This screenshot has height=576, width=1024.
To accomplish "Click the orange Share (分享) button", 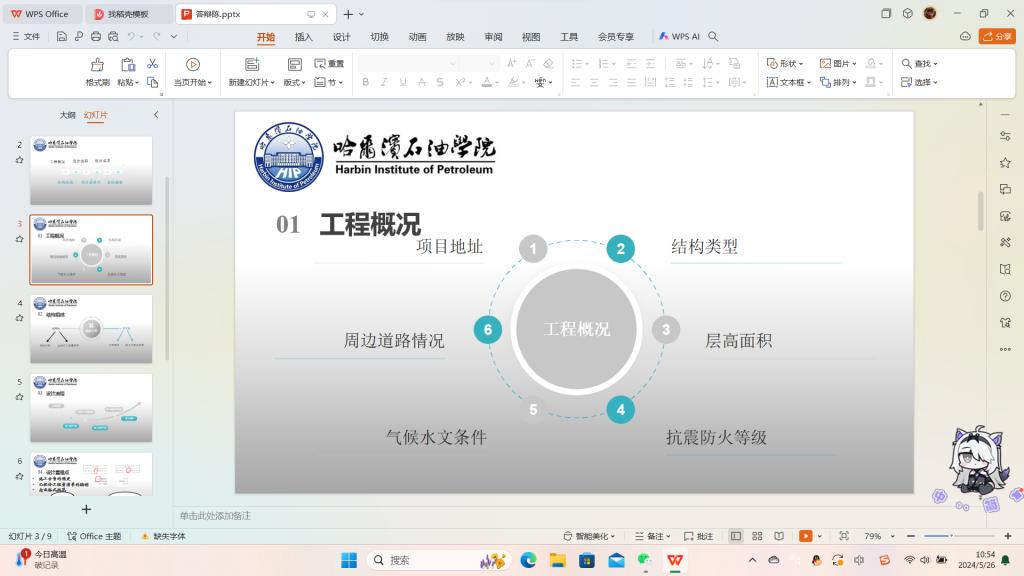I will point(997,36).
